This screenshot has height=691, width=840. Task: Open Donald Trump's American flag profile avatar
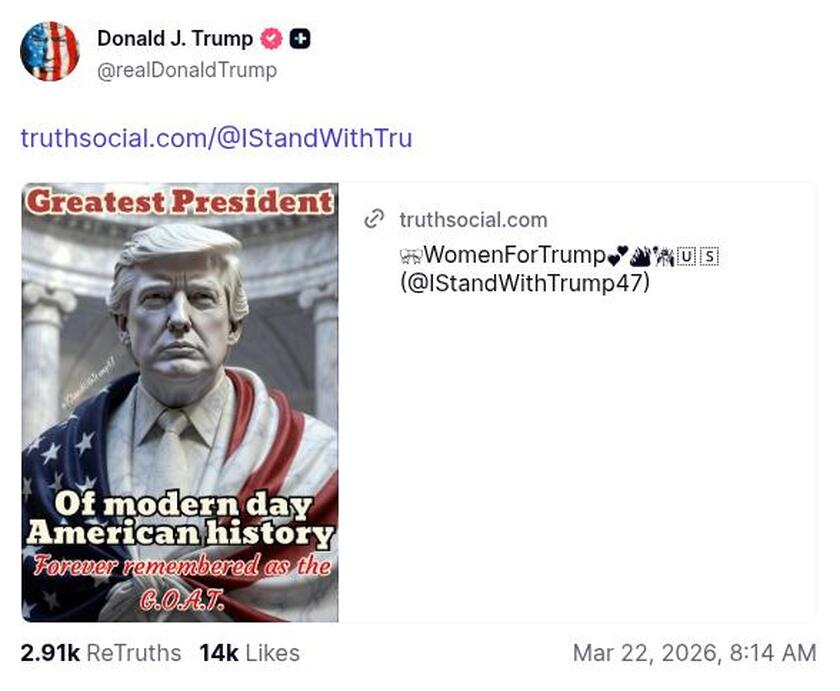51,49
